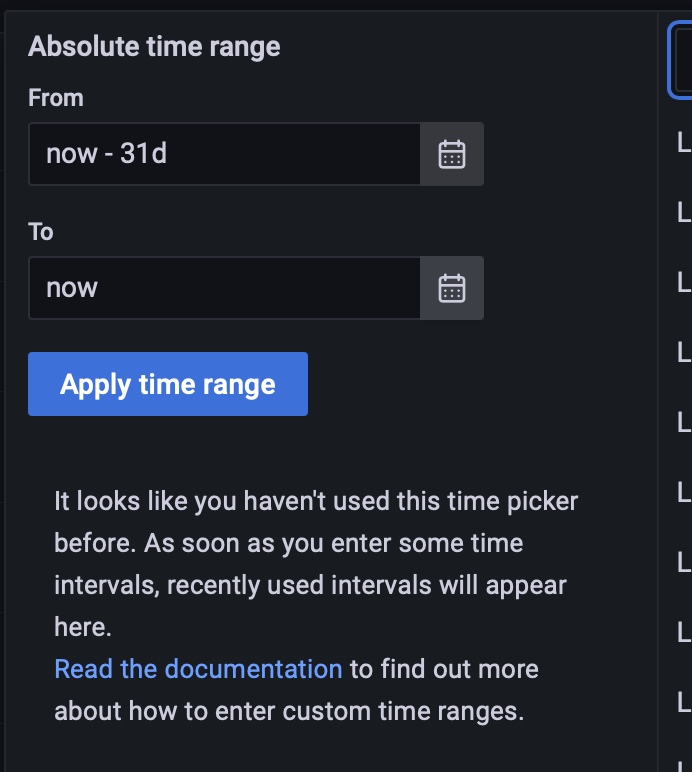
Task: Choose the ninth quick range list entry
Action: 684,702
